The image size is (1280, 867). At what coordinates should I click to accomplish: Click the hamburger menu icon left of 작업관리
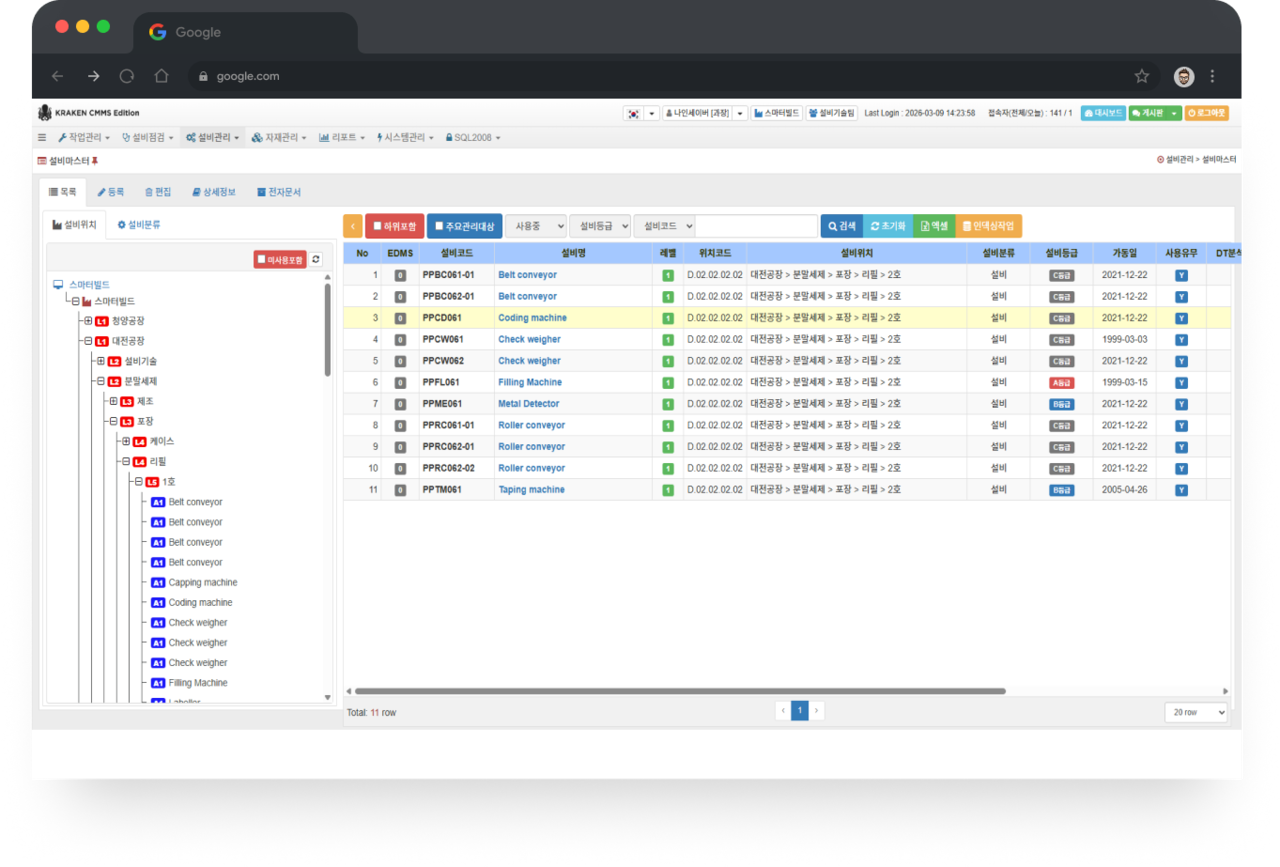[x=42, y=138]
